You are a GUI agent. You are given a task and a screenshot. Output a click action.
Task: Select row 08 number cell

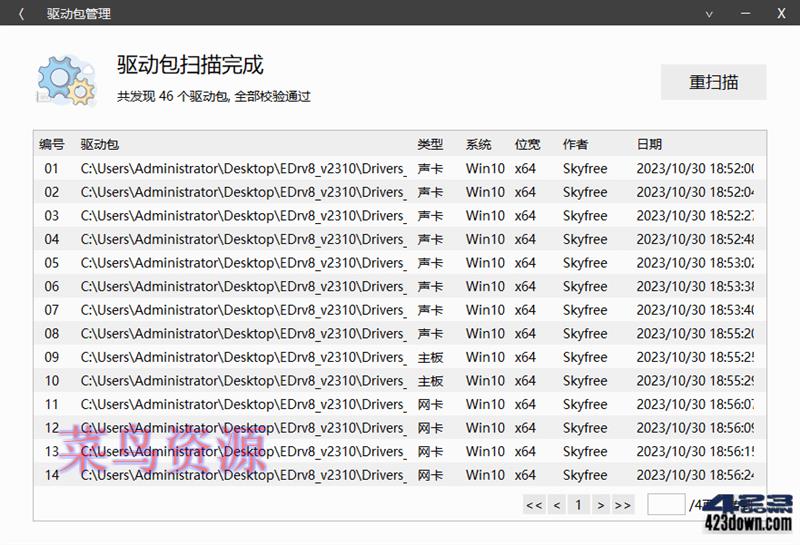coord(52,334)
